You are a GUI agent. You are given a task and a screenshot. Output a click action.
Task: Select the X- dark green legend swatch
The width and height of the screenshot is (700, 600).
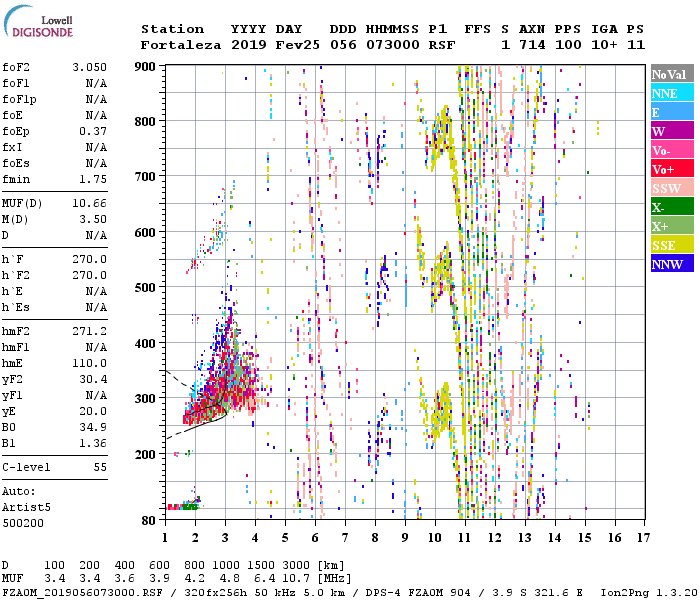[672, 207]
